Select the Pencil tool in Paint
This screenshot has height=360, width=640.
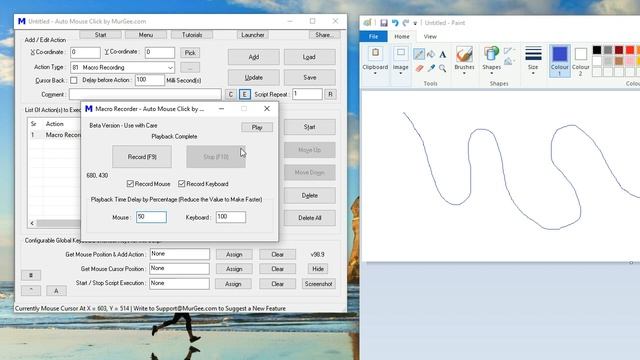419,54
